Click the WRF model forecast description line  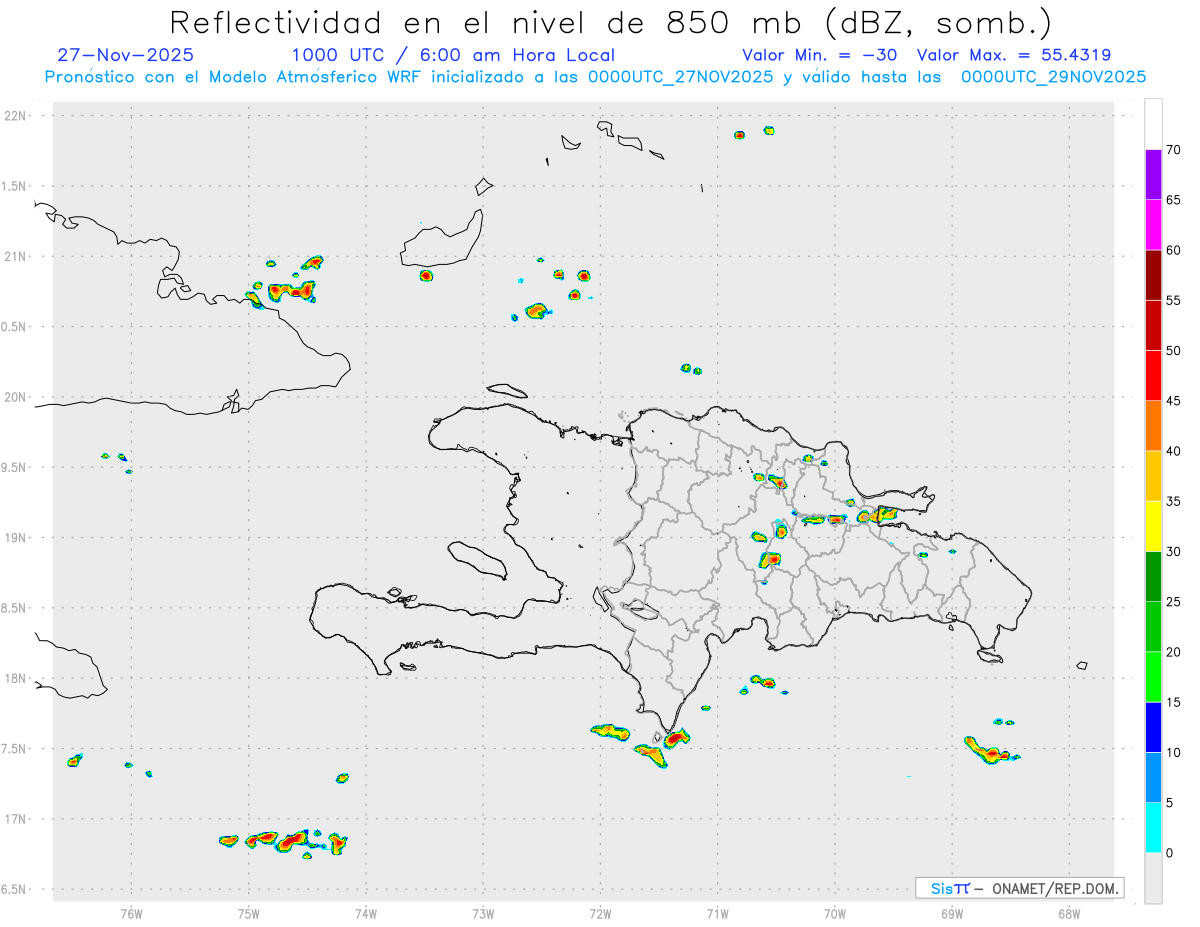click(595, 76)
